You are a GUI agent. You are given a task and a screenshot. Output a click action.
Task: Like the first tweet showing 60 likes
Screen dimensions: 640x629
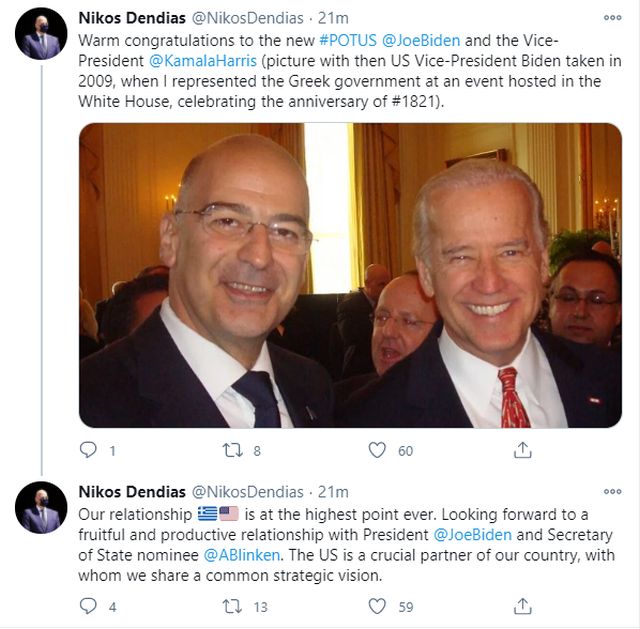pyautogui.click(x=377, y=450)
